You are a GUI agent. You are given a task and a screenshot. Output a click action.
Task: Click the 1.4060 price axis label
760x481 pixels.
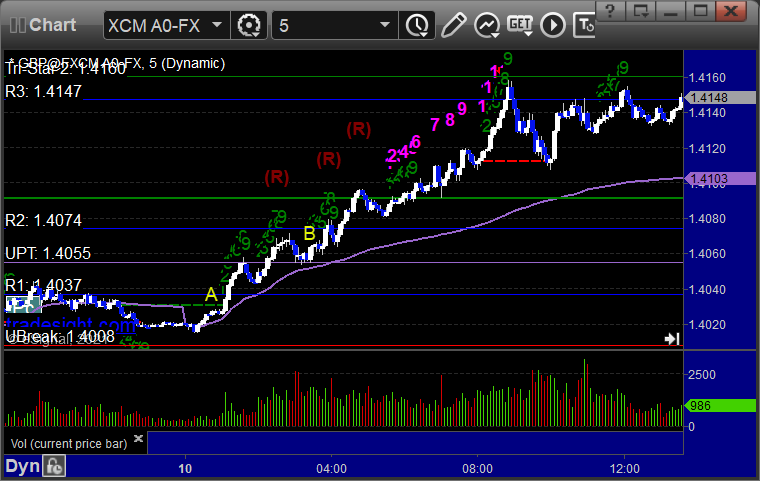(x=707, y=254)
